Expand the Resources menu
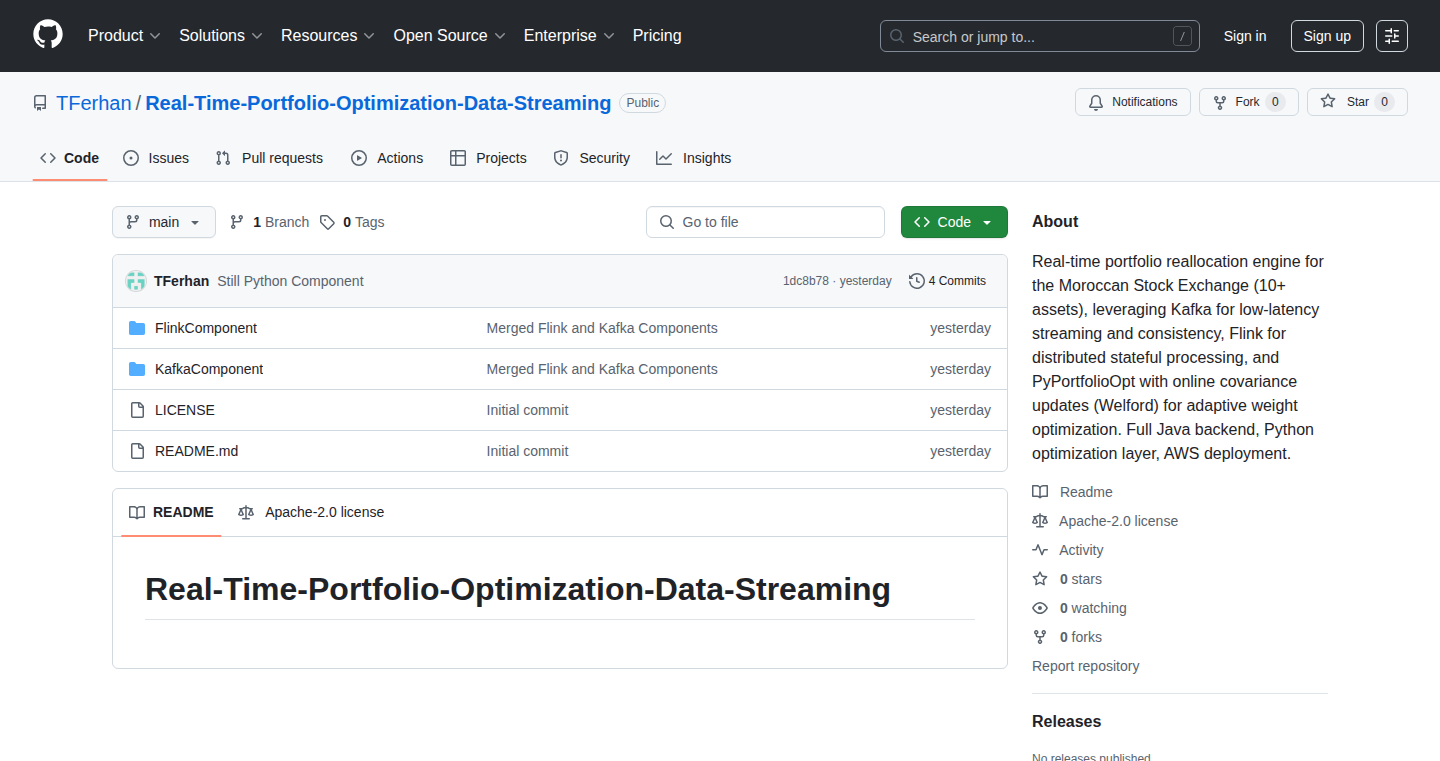The image size is (1440, 761). pyautogui.click(x=328, y=35)
